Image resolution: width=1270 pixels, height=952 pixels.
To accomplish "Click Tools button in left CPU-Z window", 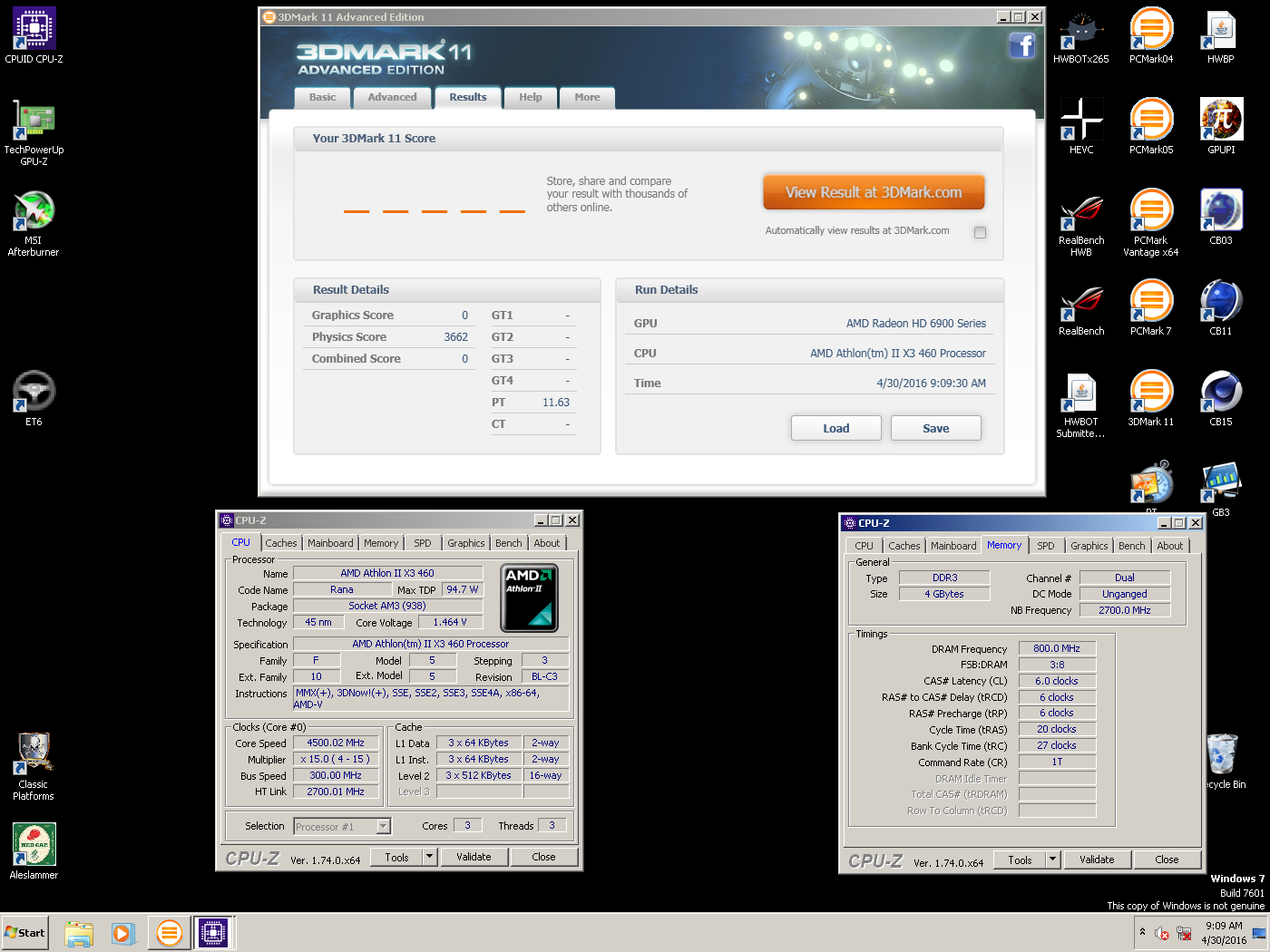I will pyautogui.click(x=397, y=857).
